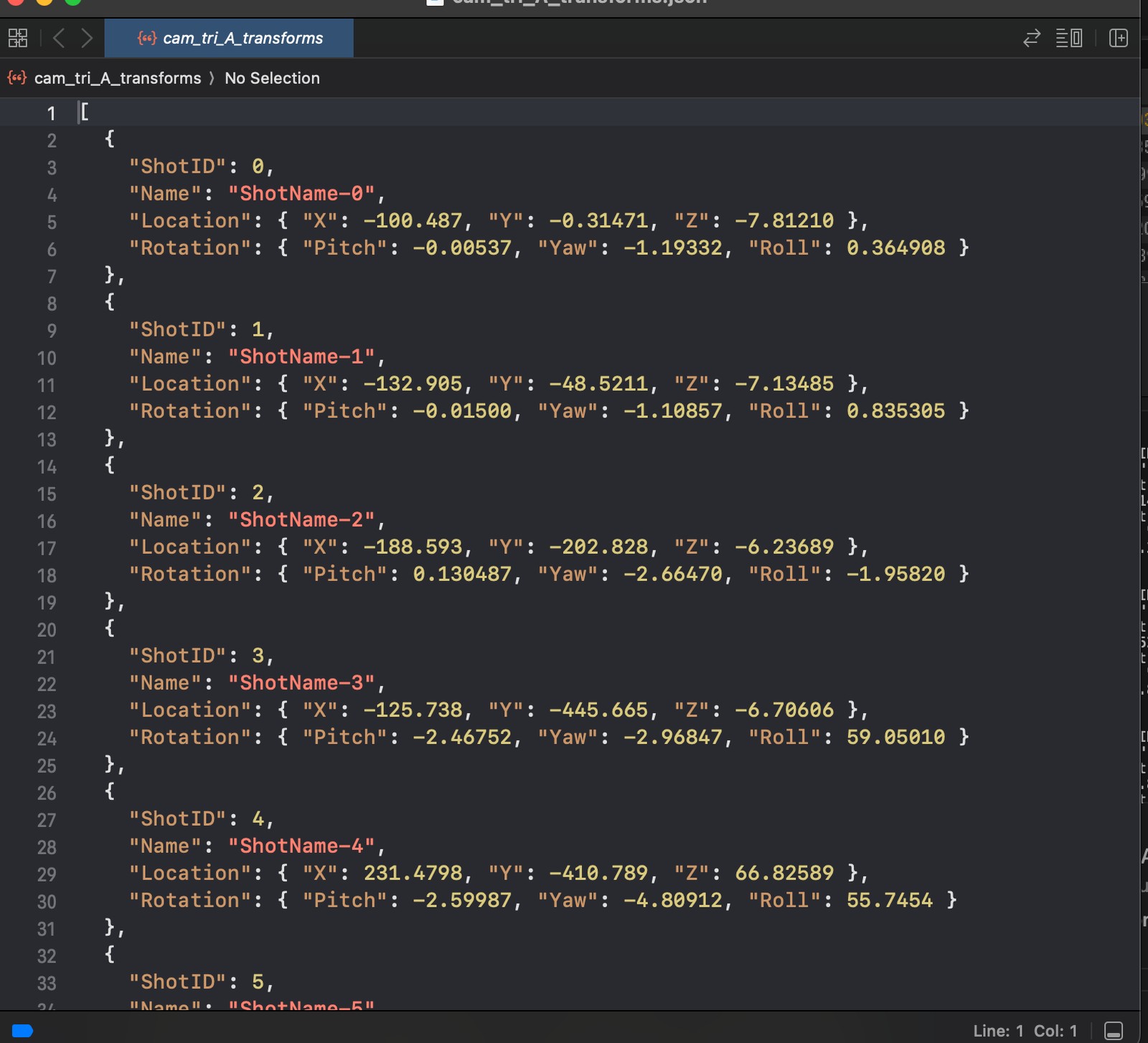Click line number 15 in gutter
Viewport: 1148px width, 1043px height.
pyautogui.click(x=47, y=494)
